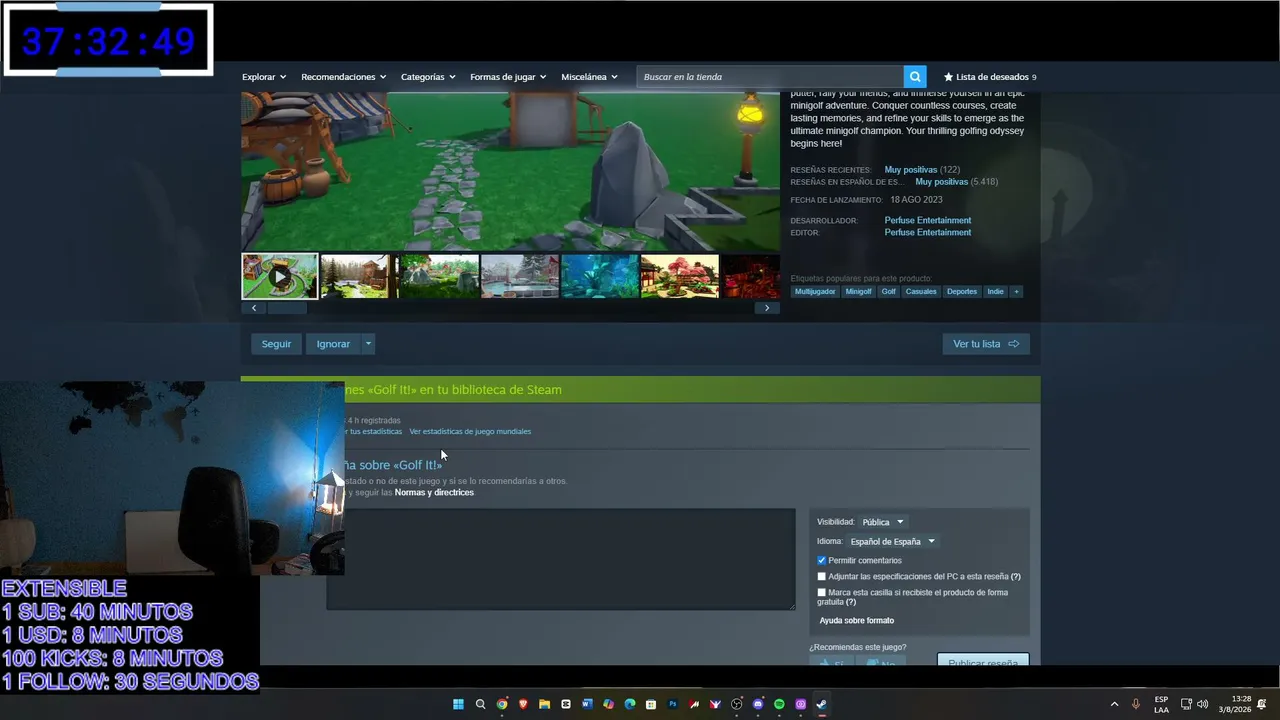
Task: Enable attaching PC specifications to the review
Action: (x=822, y=576)
